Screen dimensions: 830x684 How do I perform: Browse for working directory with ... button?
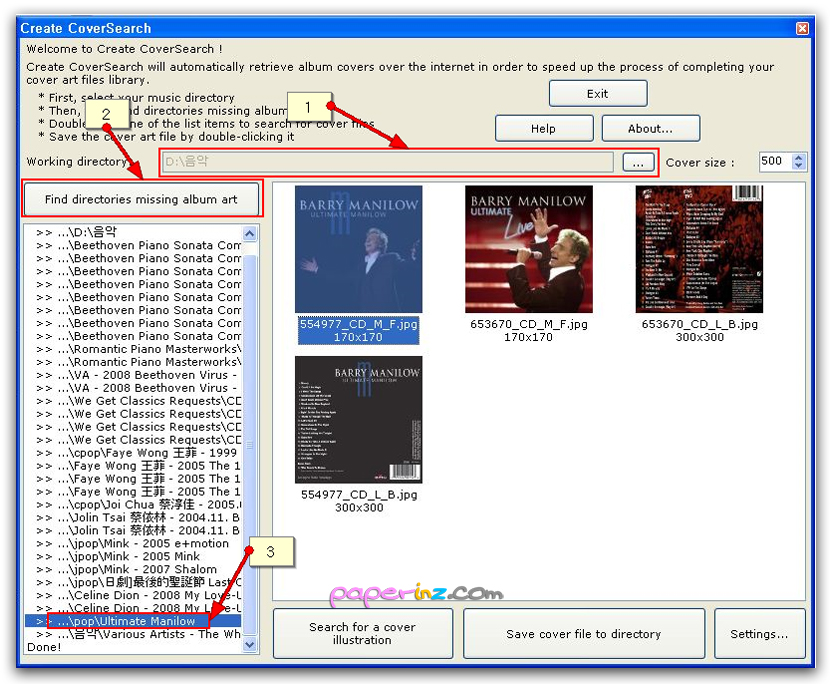[x=638, y=163]
